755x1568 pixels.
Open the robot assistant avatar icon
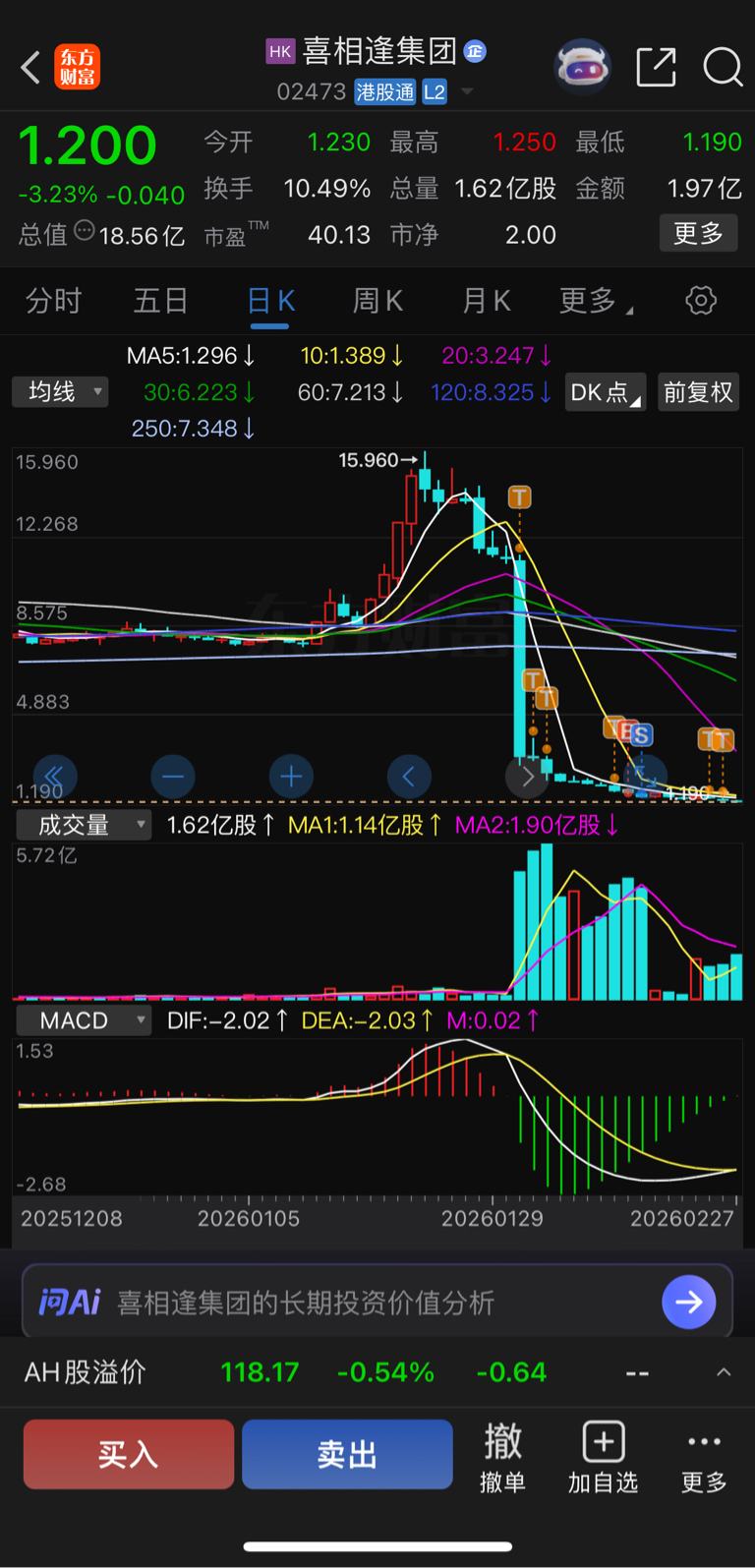[583, 66]
